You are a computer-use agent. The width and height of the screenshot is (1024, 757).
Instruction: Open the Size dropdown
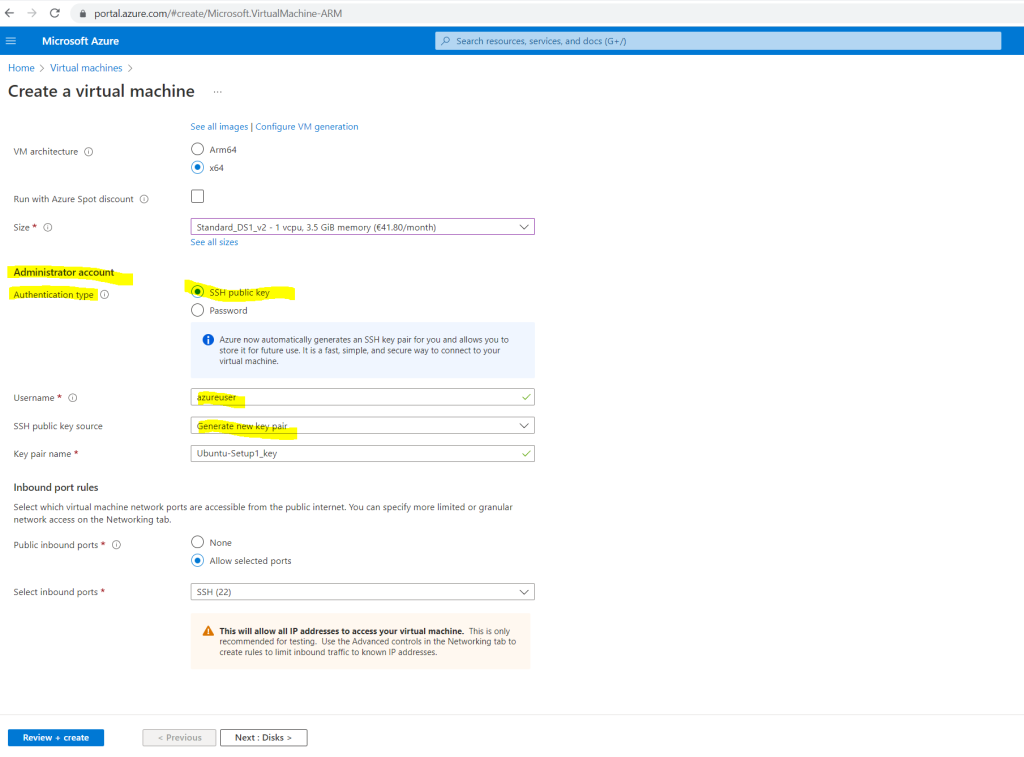(362, 227)
